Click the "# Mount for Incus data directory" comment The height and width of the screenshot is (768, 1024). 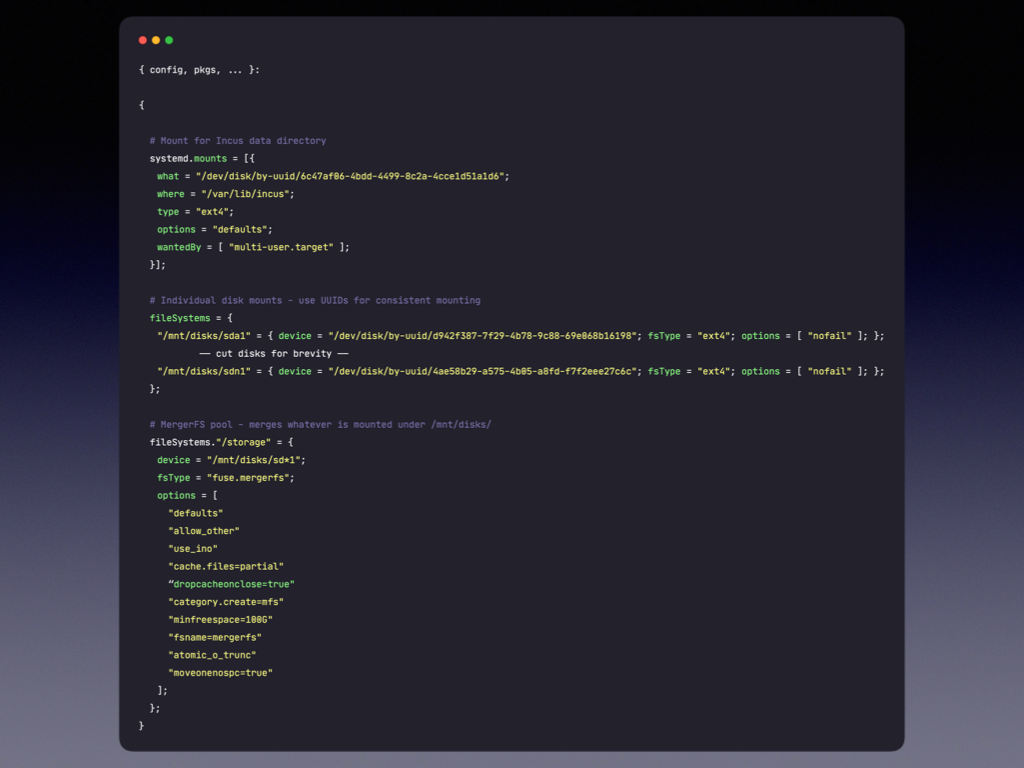click(x=238, y=140)
